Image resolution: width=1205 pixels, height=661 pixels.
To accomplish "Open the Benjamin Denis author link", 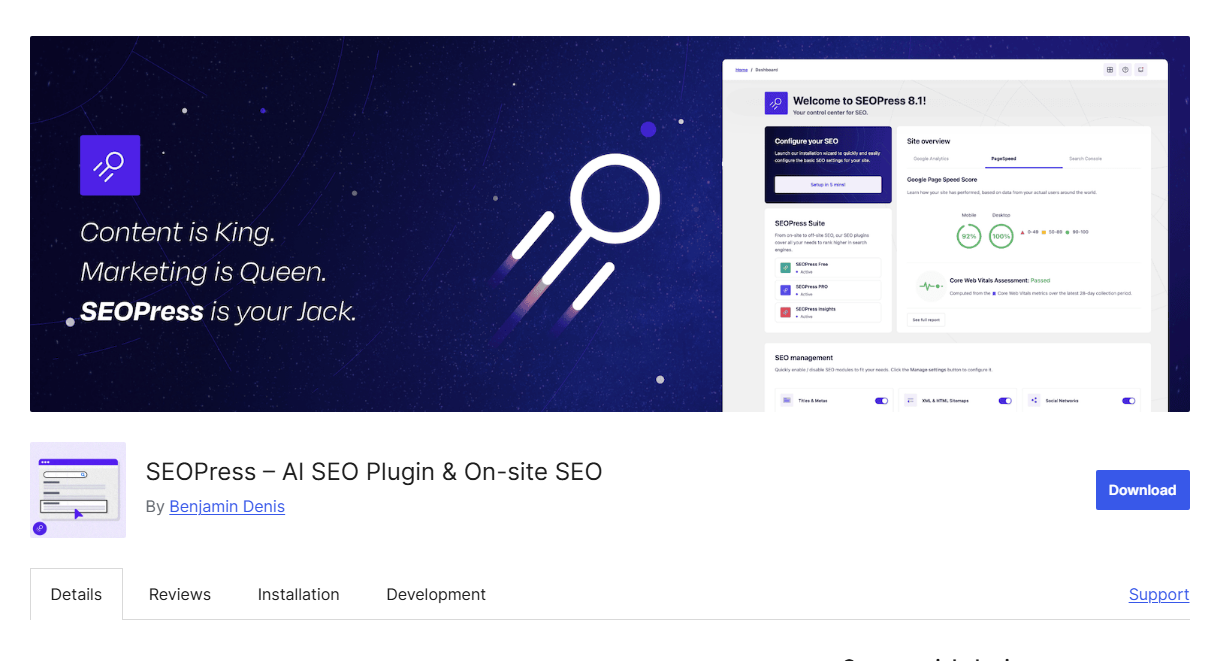I will click(227, 506).
